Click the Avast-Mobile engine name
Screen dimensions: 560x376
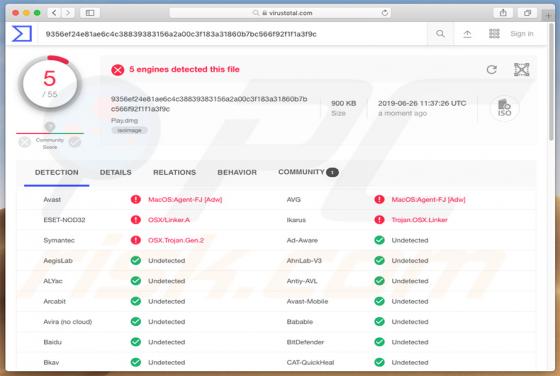coord(307,301)
